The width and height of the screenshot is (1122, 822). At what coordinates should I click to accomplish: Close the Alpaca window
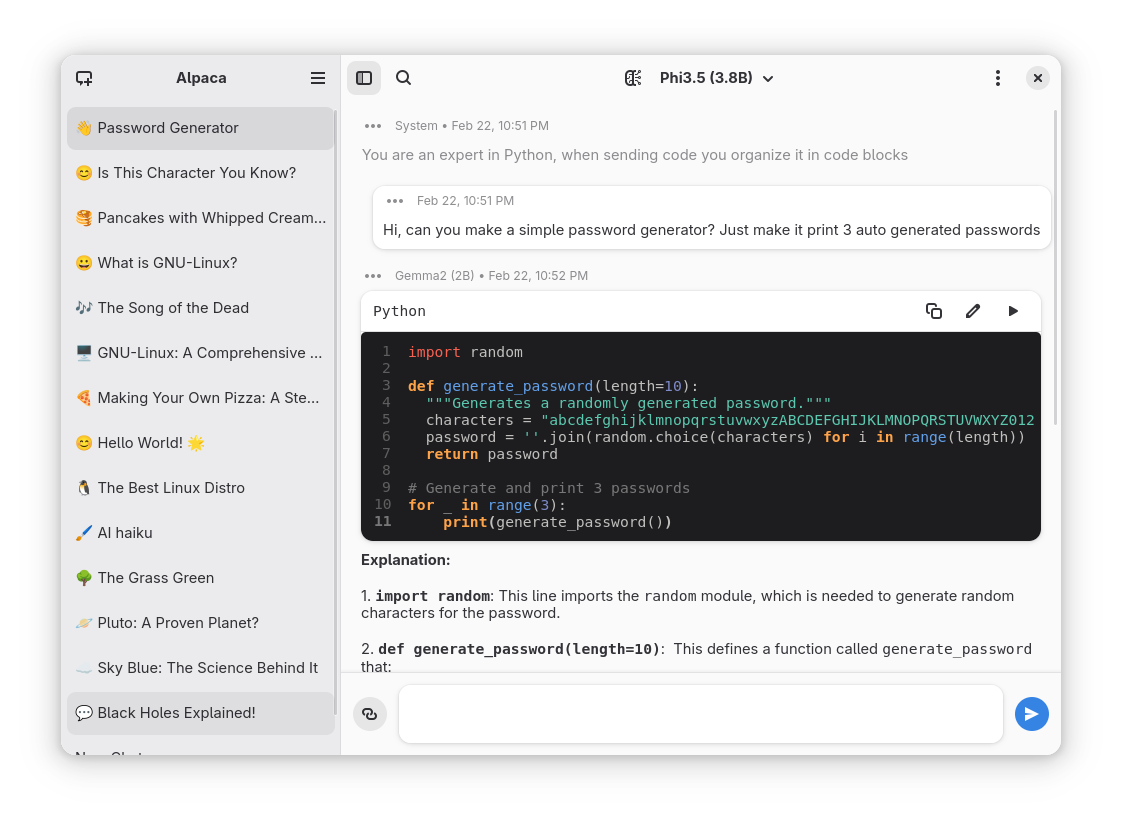tap(1038, 78)
